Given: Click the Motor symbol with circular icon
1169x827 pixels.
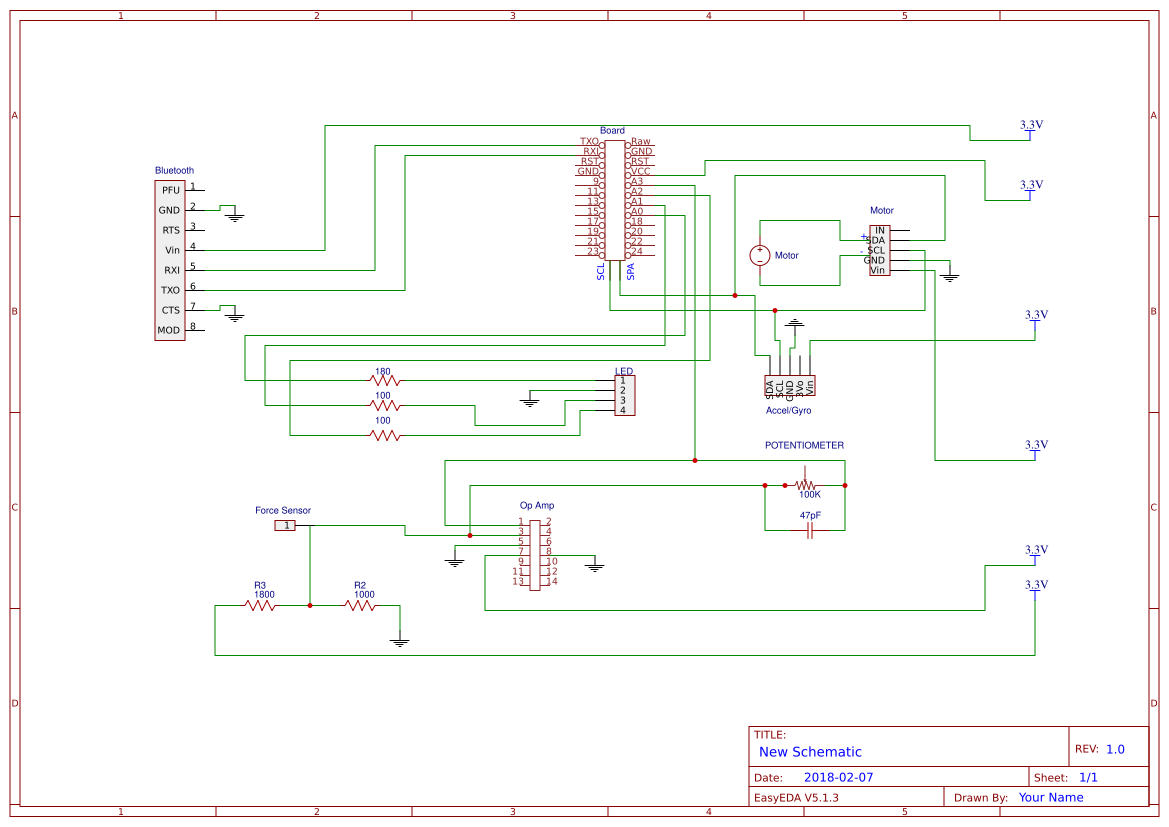Looking at the screenshot, I should 762,253.
